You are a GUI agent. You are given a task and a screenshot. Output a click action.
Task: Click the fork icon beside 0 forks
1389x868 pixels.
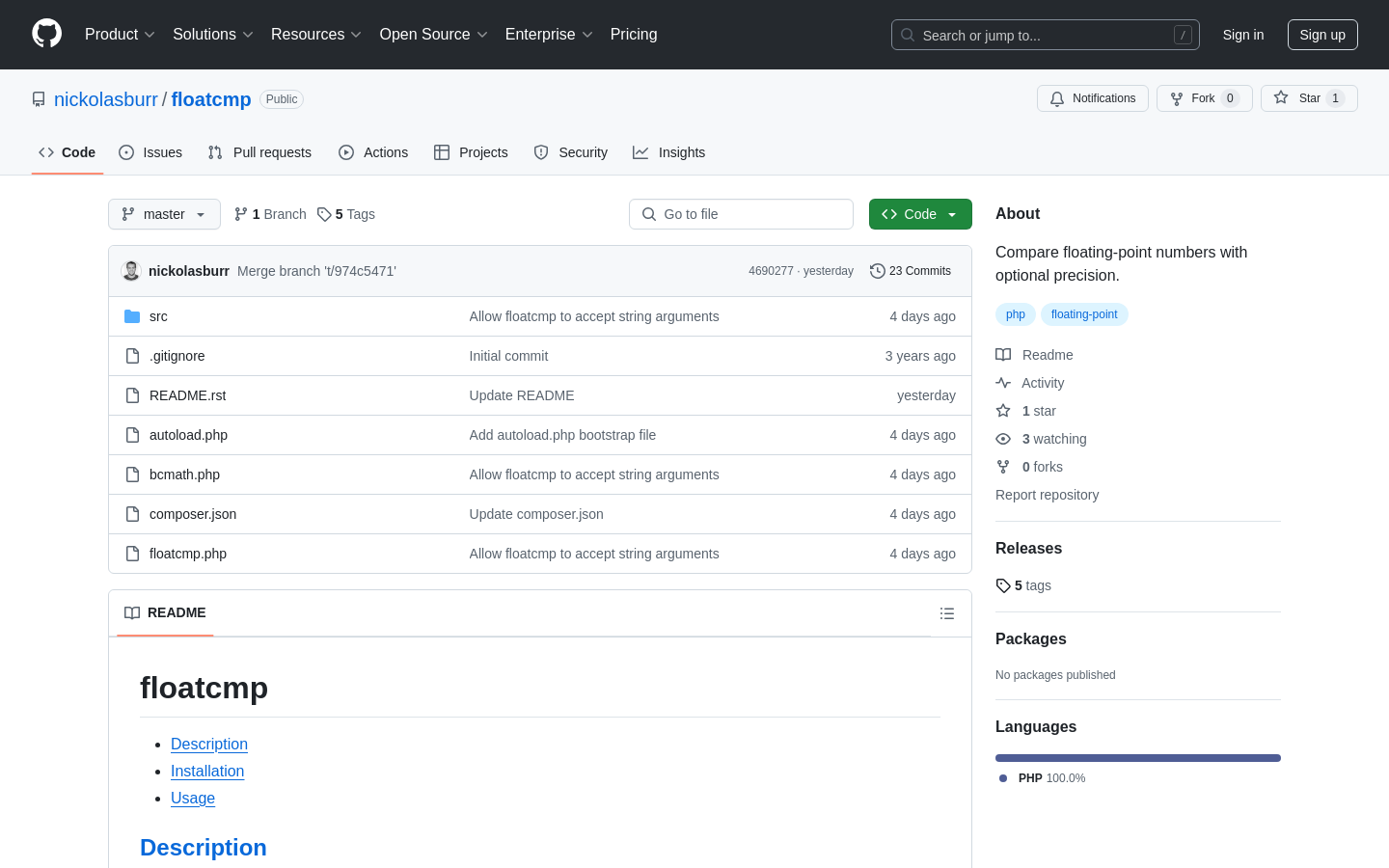pyautogui.click(x=1003, y=467)
